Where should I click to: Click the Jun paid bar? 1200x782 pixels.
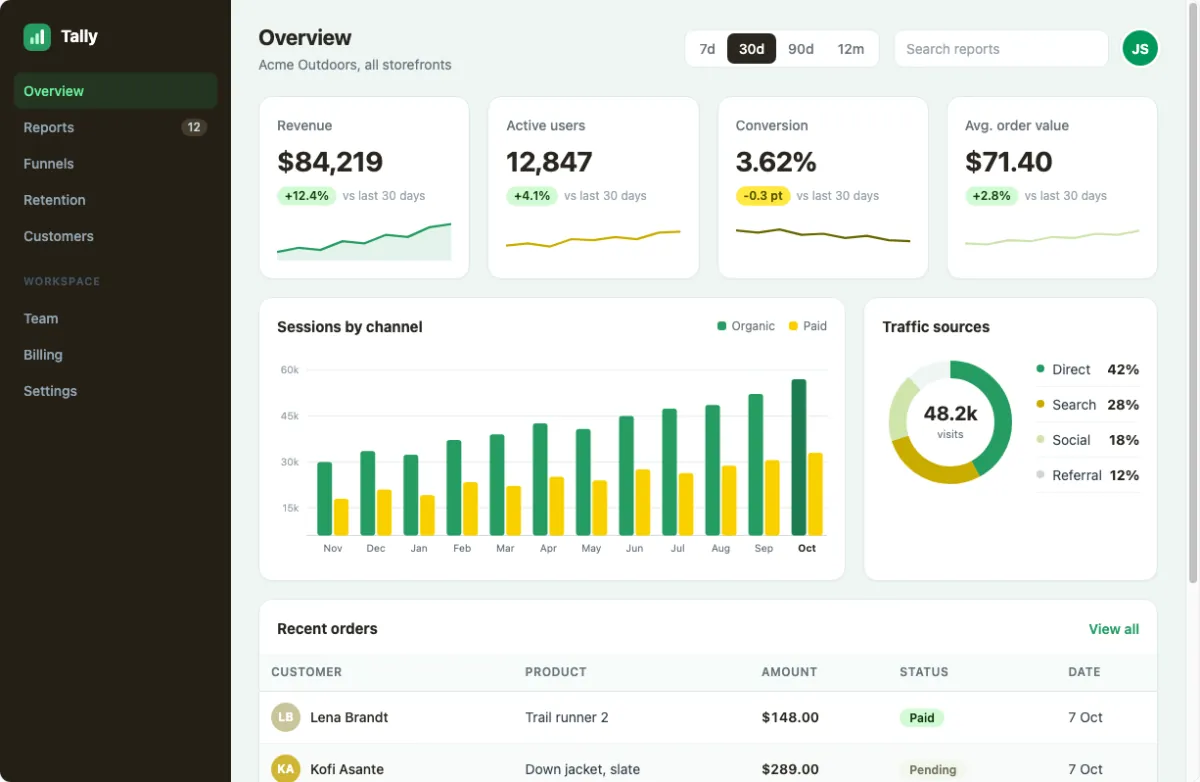643,503
